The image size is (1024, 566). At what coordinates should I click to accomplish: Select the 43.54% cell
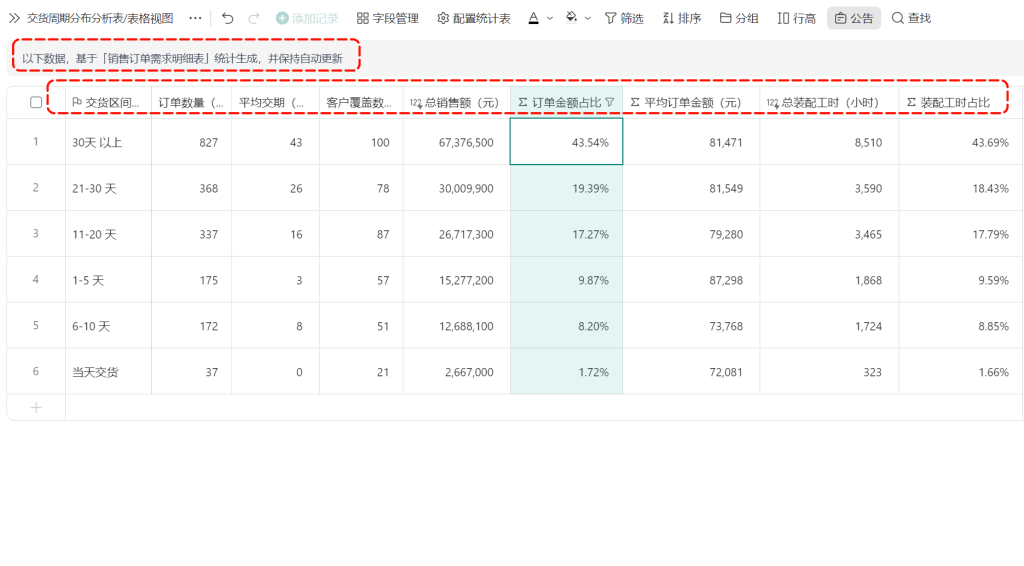pyautogui.click(x=566, y=142)
